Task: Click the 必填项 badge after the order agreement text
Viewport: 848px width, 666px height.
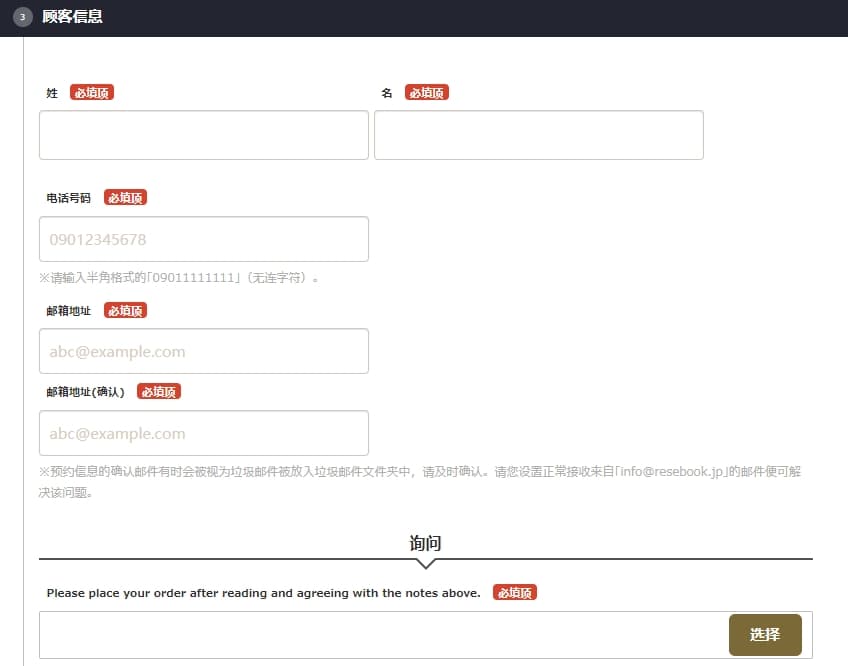Action: [x=515, y=593]
